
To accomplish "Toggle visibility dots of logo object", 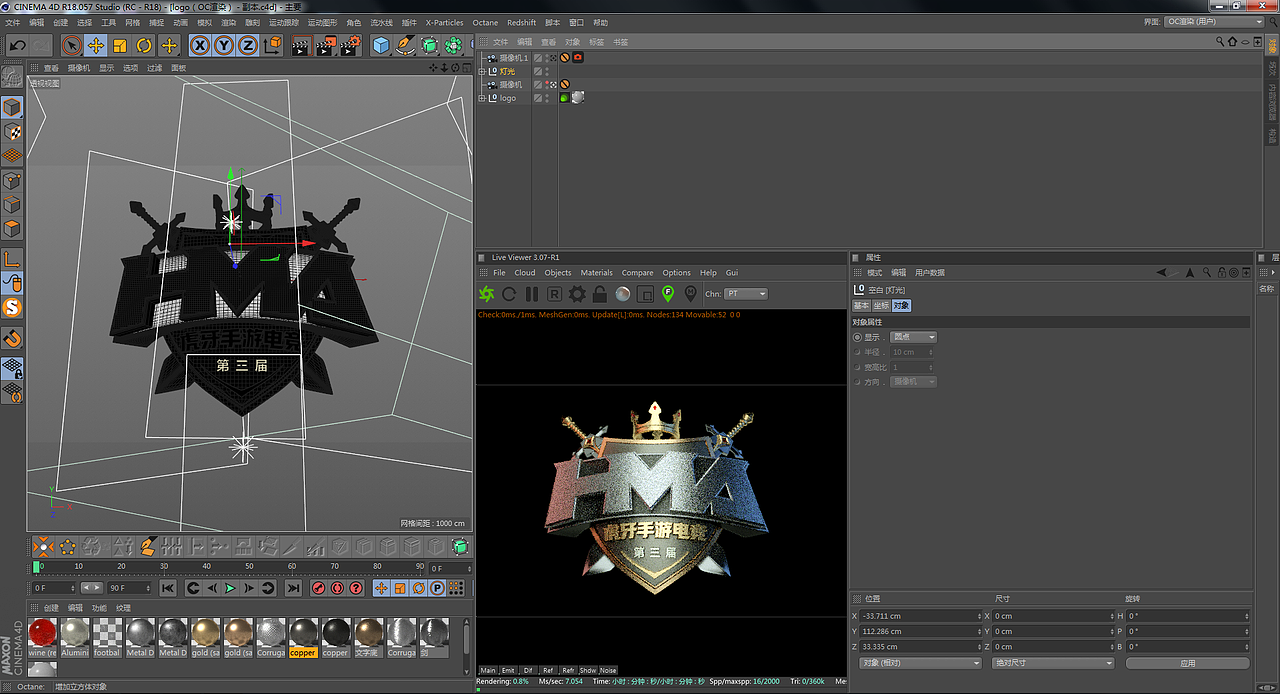I will 548,98.
